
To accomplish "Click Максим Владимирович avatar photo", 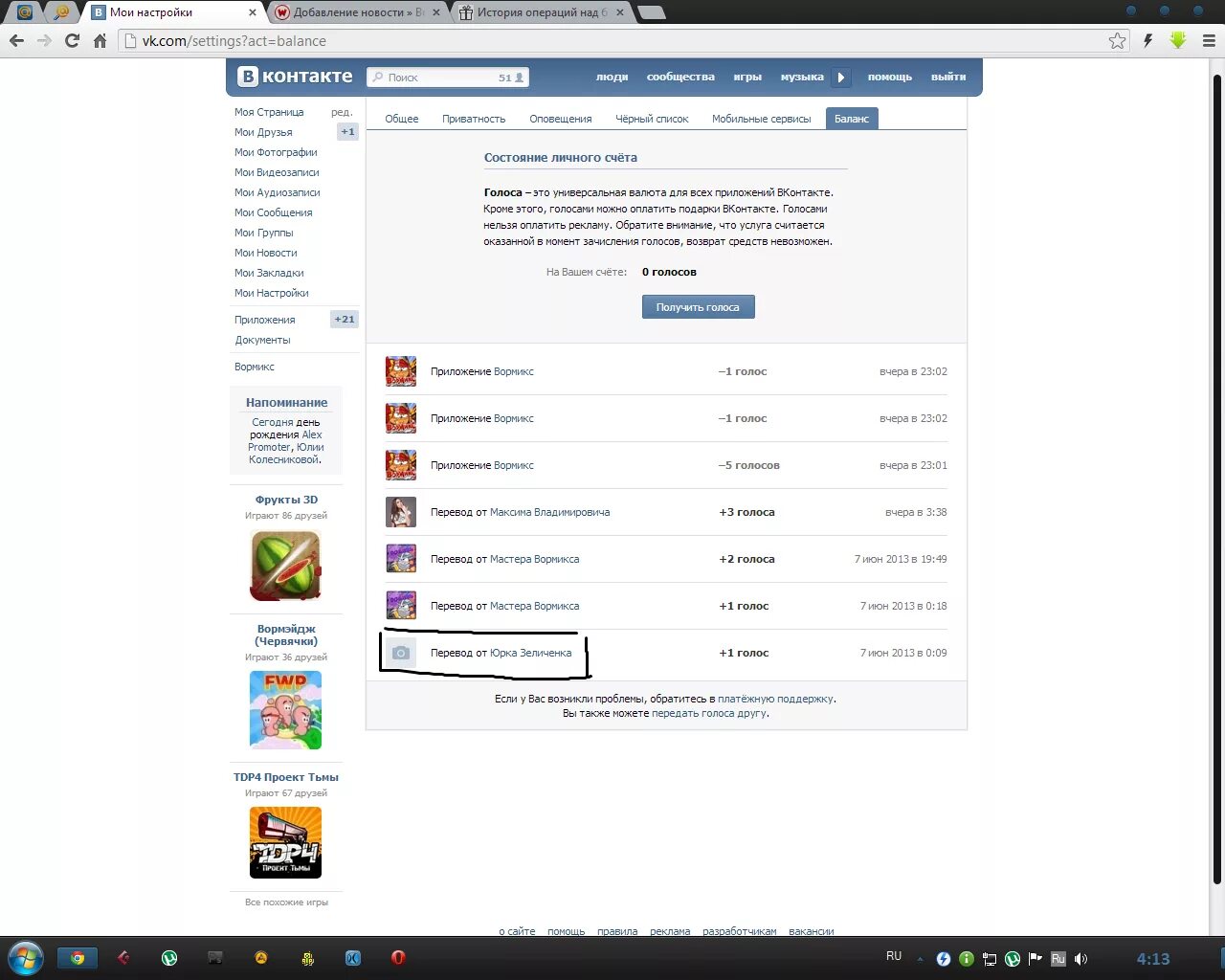I will [401, 512].
